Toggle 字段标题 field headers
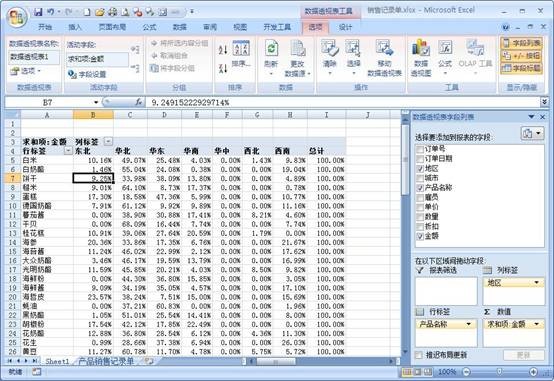 click(521, 68)
